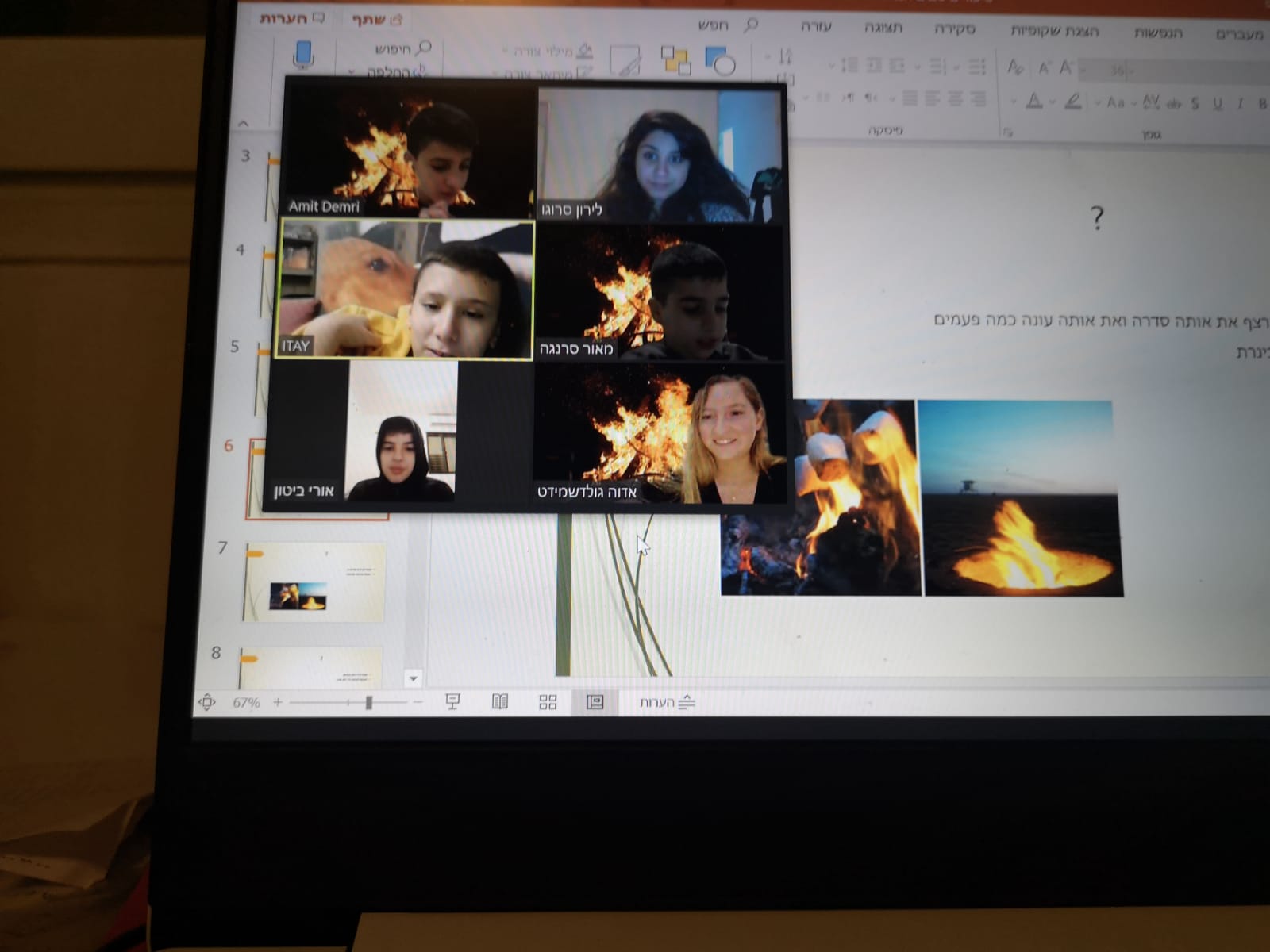This screenshot has height=952, width=1270.
Task: Click the Right-to-Left text direction icon
Action: (x=871, y=98)
